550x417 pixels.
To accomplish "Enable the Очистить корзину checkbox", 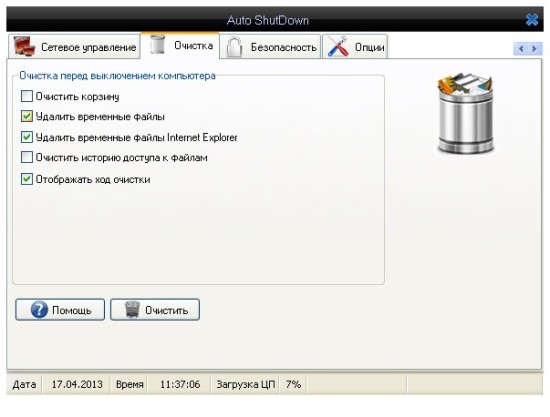I will 27,96.
